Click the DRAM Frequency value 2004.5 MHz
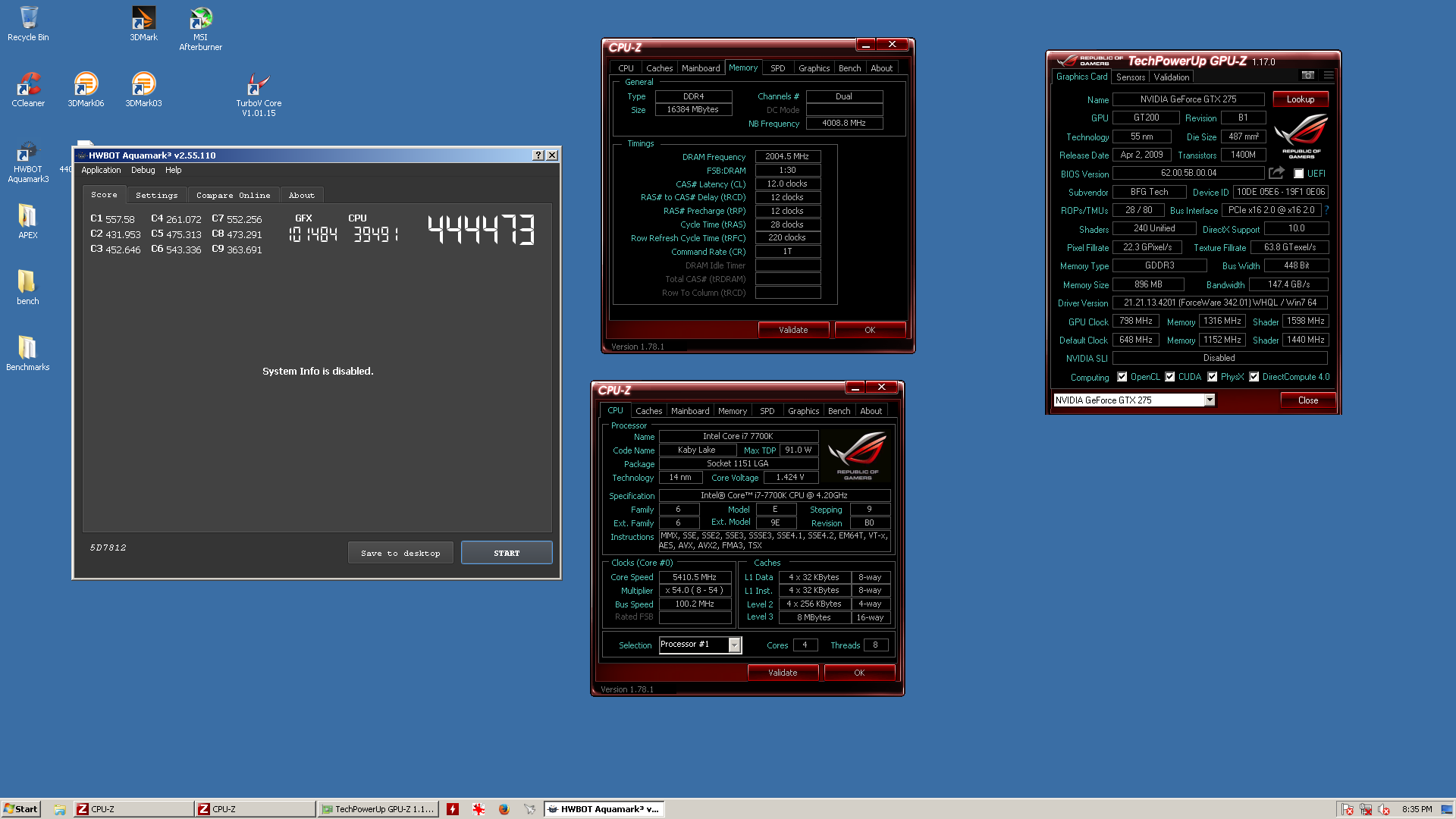This screenshot has width=1456, height=819. pos(787,156)
